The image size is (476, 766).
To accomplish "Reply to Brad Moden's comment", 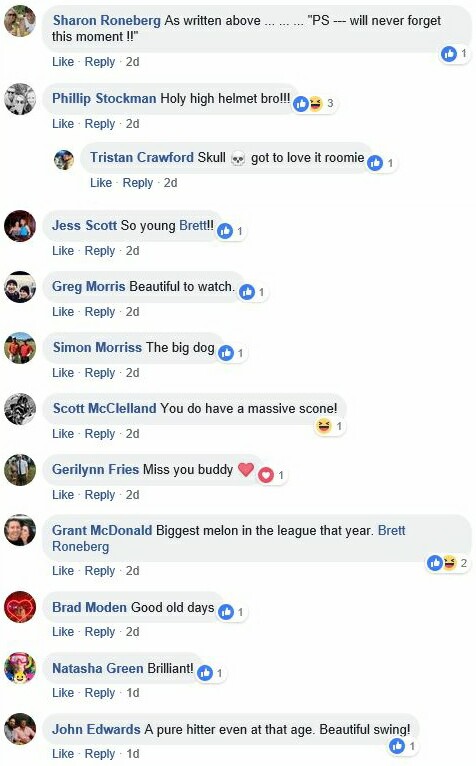I will 100,632.
